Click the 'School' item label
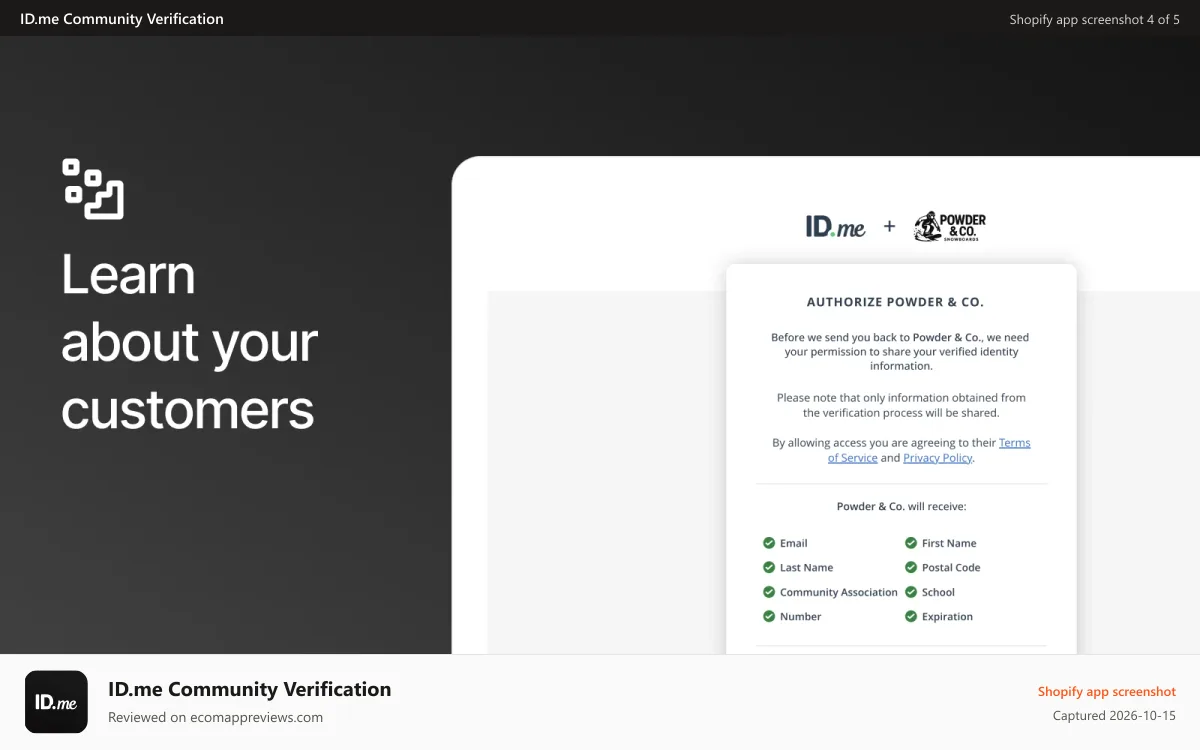The image size is (1200, 750). (x=939, y=592)
